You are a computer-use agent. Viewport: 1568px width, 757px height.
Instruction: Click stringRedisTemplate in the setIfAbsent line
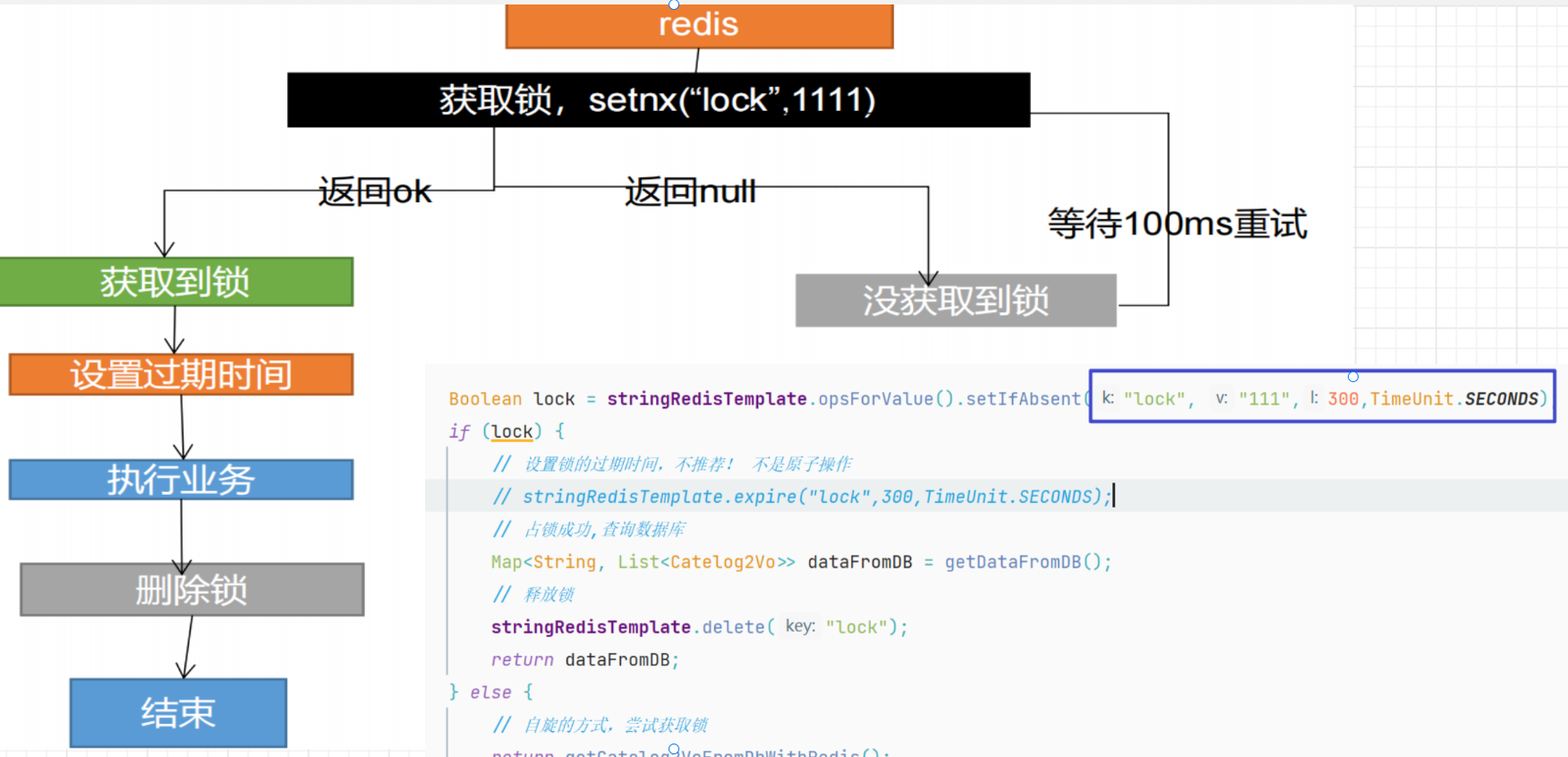706,399
